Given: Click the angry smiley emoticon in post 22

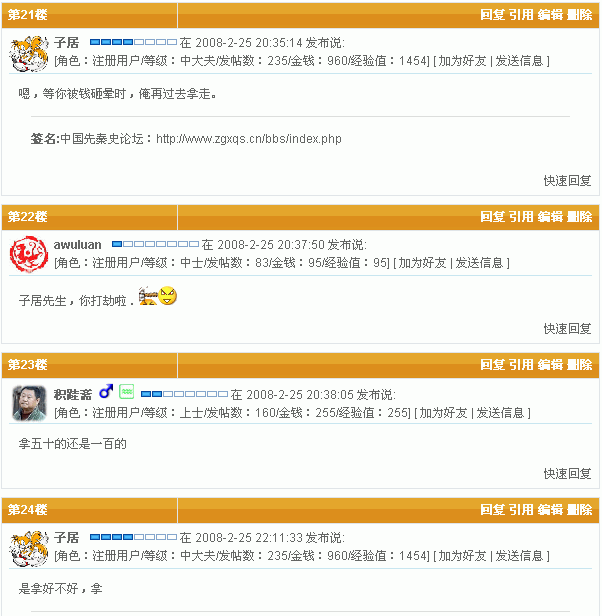Looking at the screenshot, I should coord(167,295).
